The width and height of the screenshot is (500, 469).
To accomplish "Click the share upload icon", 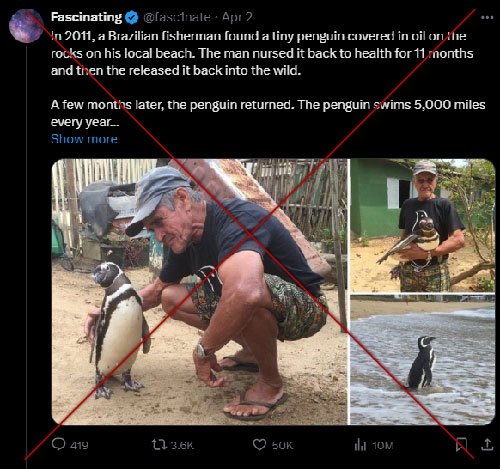I will coord(487,445).
